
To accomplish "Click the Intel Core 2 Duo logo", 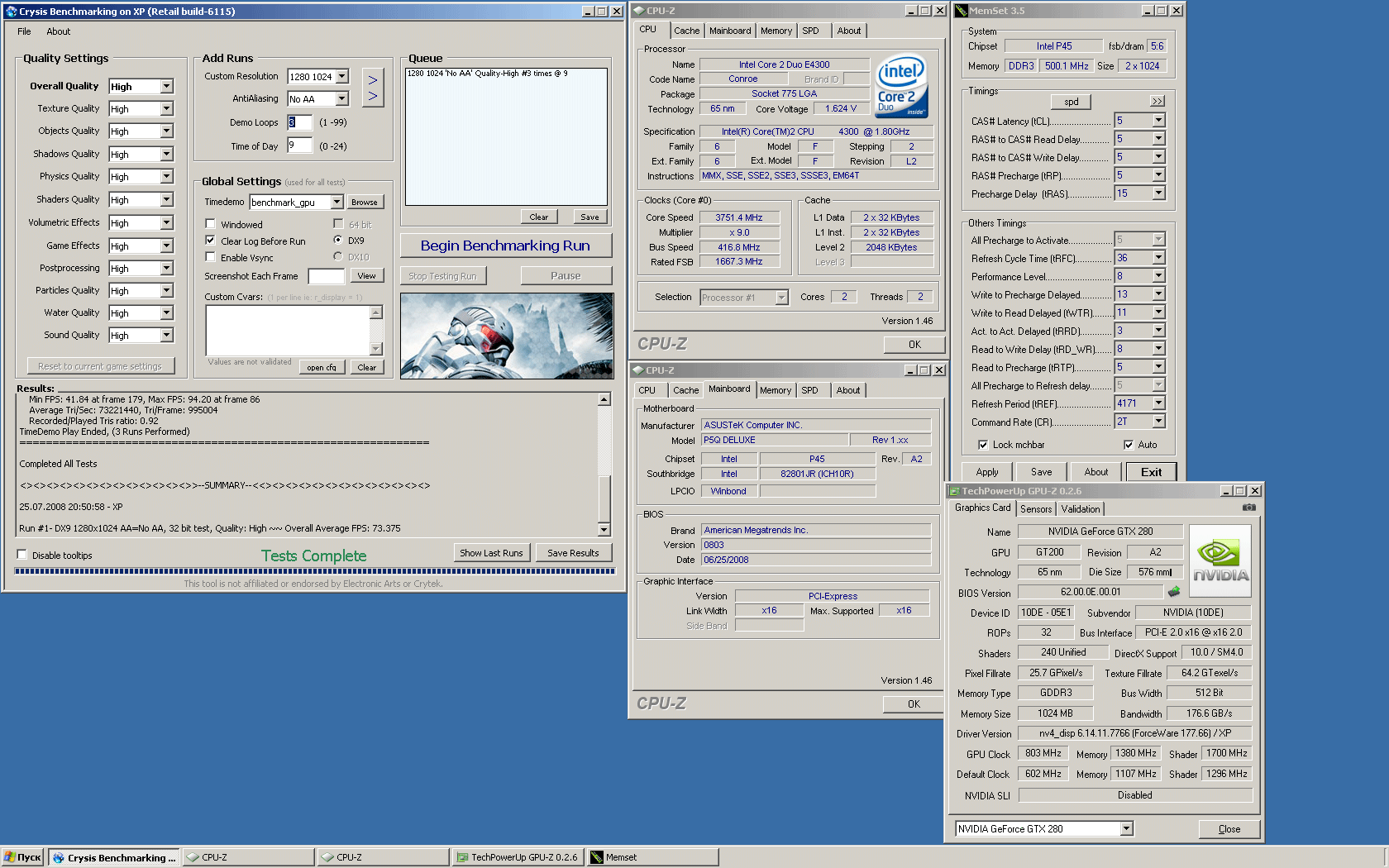I will tap(901, 88).
